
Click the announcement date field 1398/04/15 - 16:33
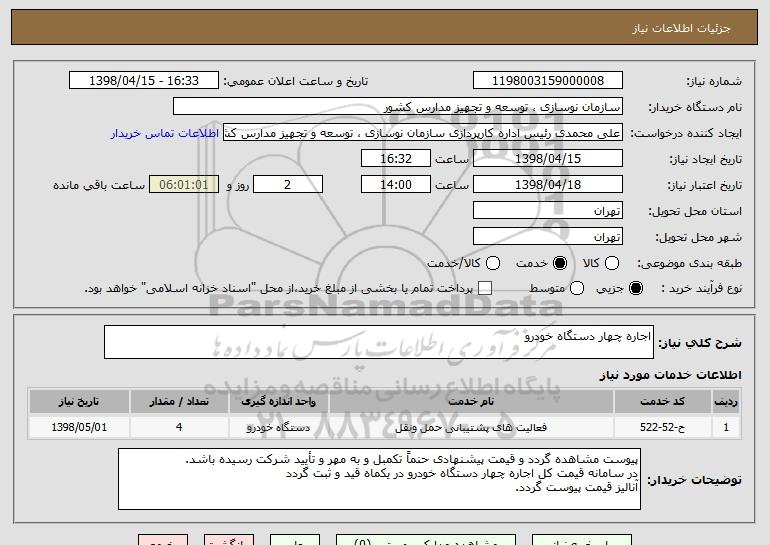144,81
